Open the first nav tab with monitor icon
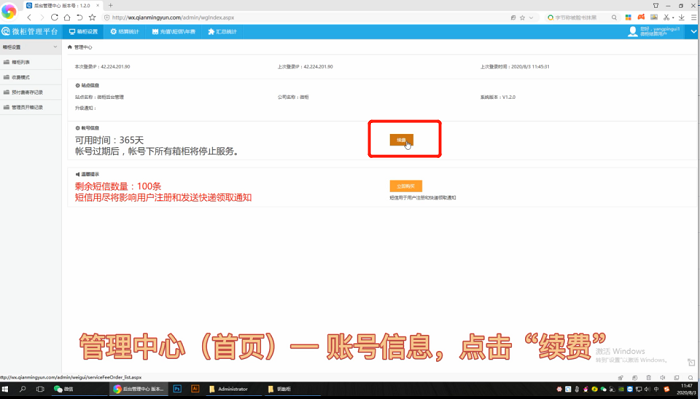 pos(83,32)
